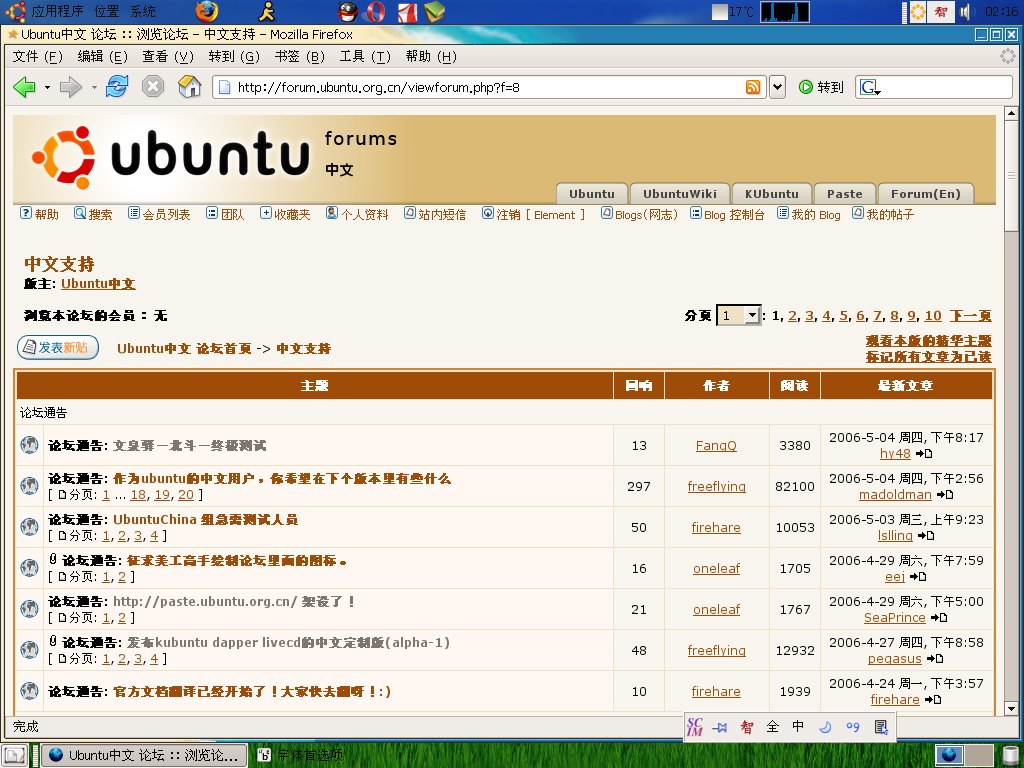1024x768 pixels.
Task: Click the scrollbar up arrow on the page
Action: (x=1011, y=114)
